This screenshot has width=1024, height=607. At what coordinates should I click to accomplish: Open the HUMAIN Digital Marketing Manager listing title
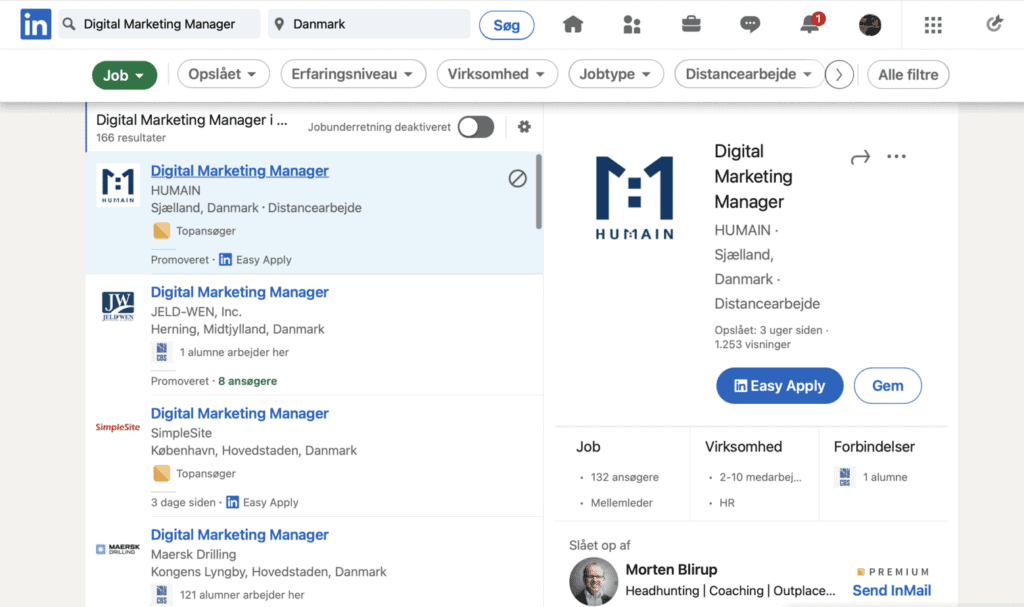[240, 171]
